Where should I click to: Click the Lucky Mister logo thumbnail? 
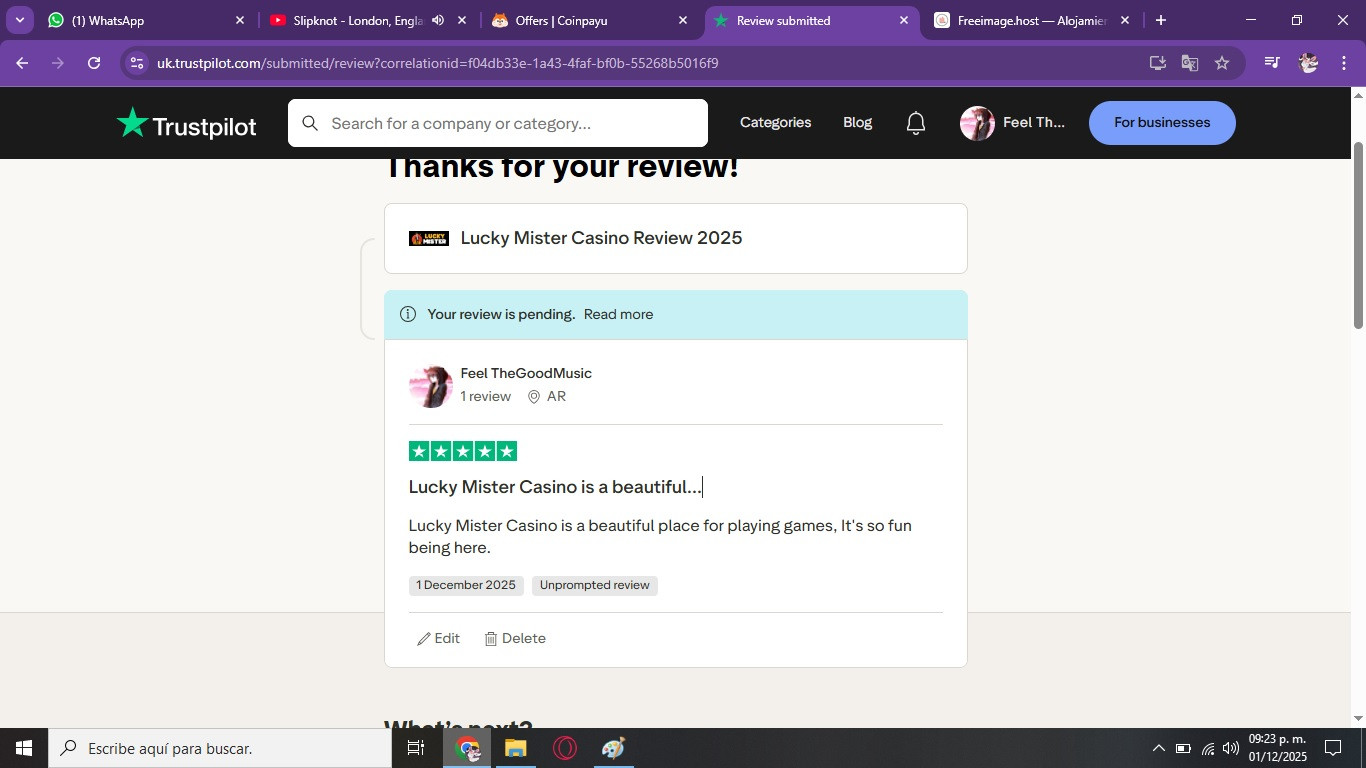click(x=429, y=238)
